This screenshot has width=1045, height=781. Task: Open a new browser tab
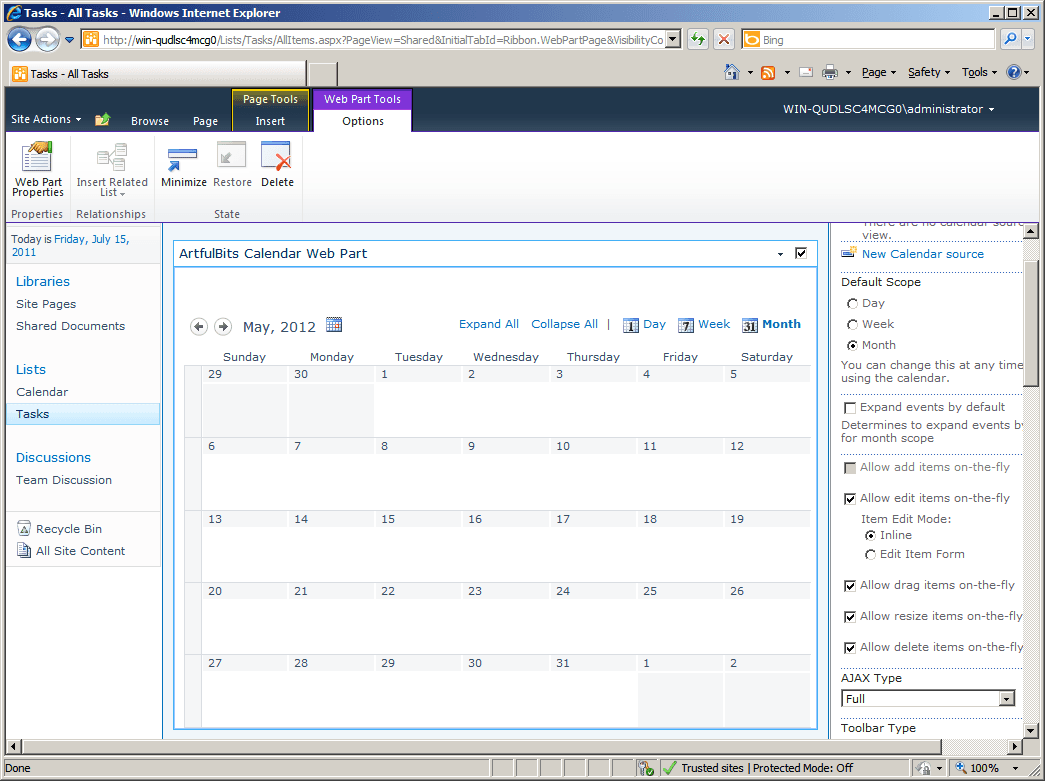(x=323, y=74)
